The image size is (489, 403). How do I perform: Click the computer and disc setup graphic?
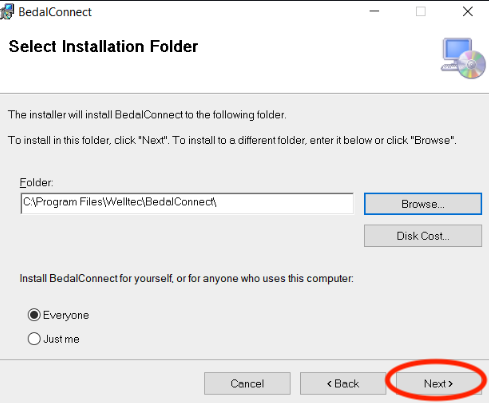pyautogui.click(x=463, y=58)
